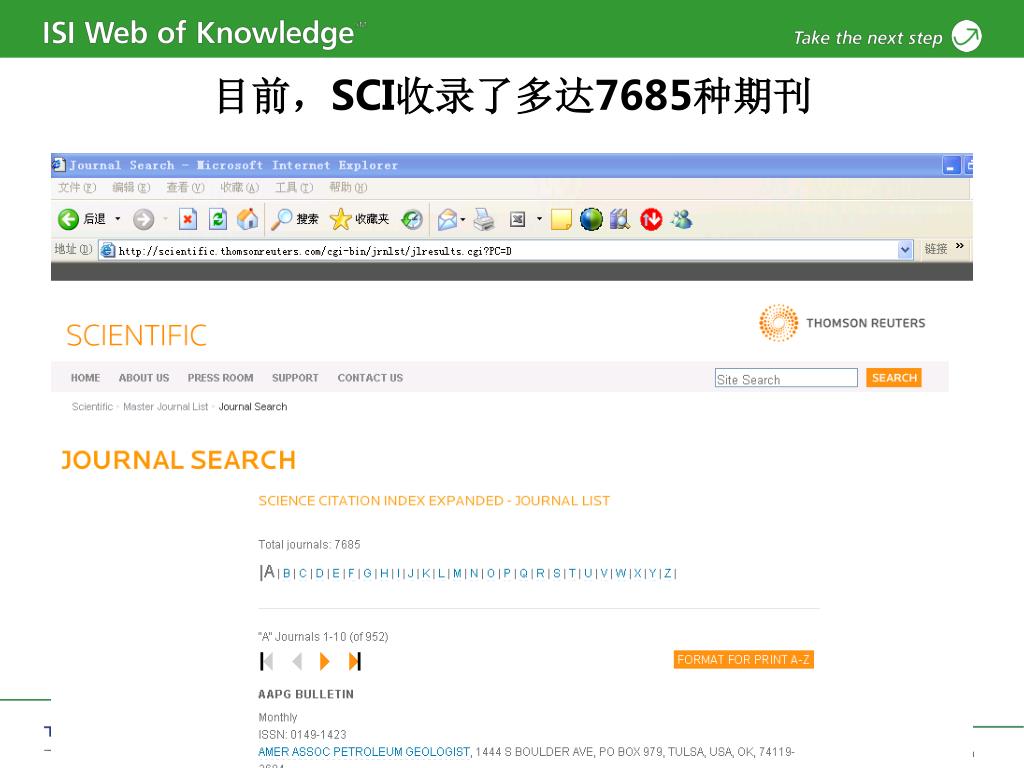Click the red circular toolbar icon
The image size is (1024, 768).
point(651,219)
